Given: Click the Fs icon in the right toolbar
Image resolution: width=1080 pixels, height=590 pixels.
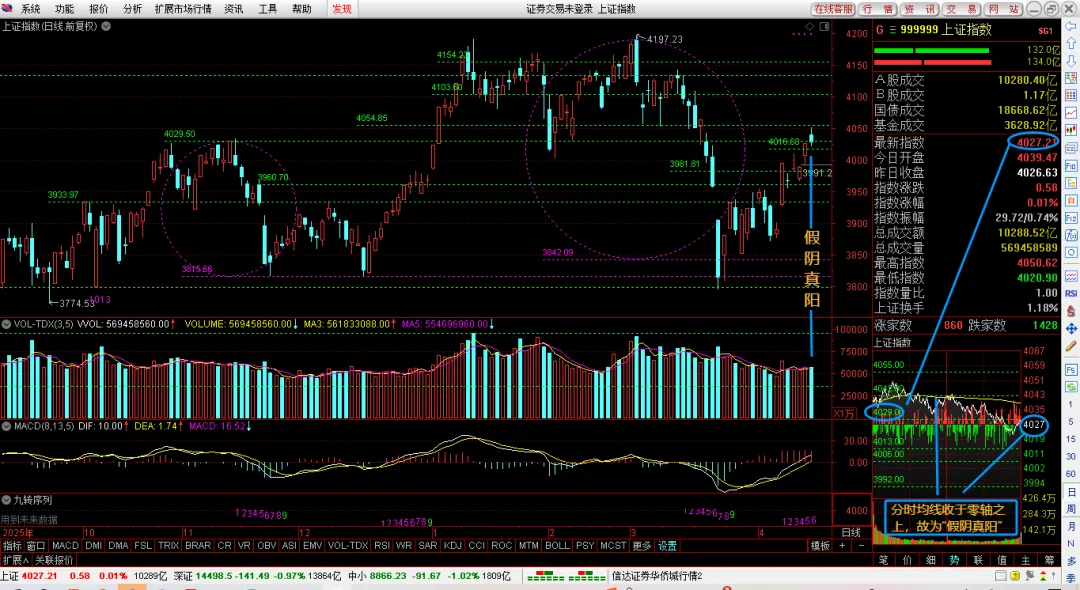Looking at the screenshot, I should 1071,370.
